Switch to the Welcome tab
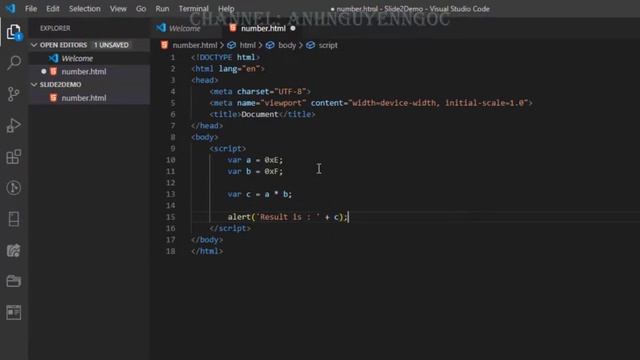This screenshot has height=360, width=640. 184,28
